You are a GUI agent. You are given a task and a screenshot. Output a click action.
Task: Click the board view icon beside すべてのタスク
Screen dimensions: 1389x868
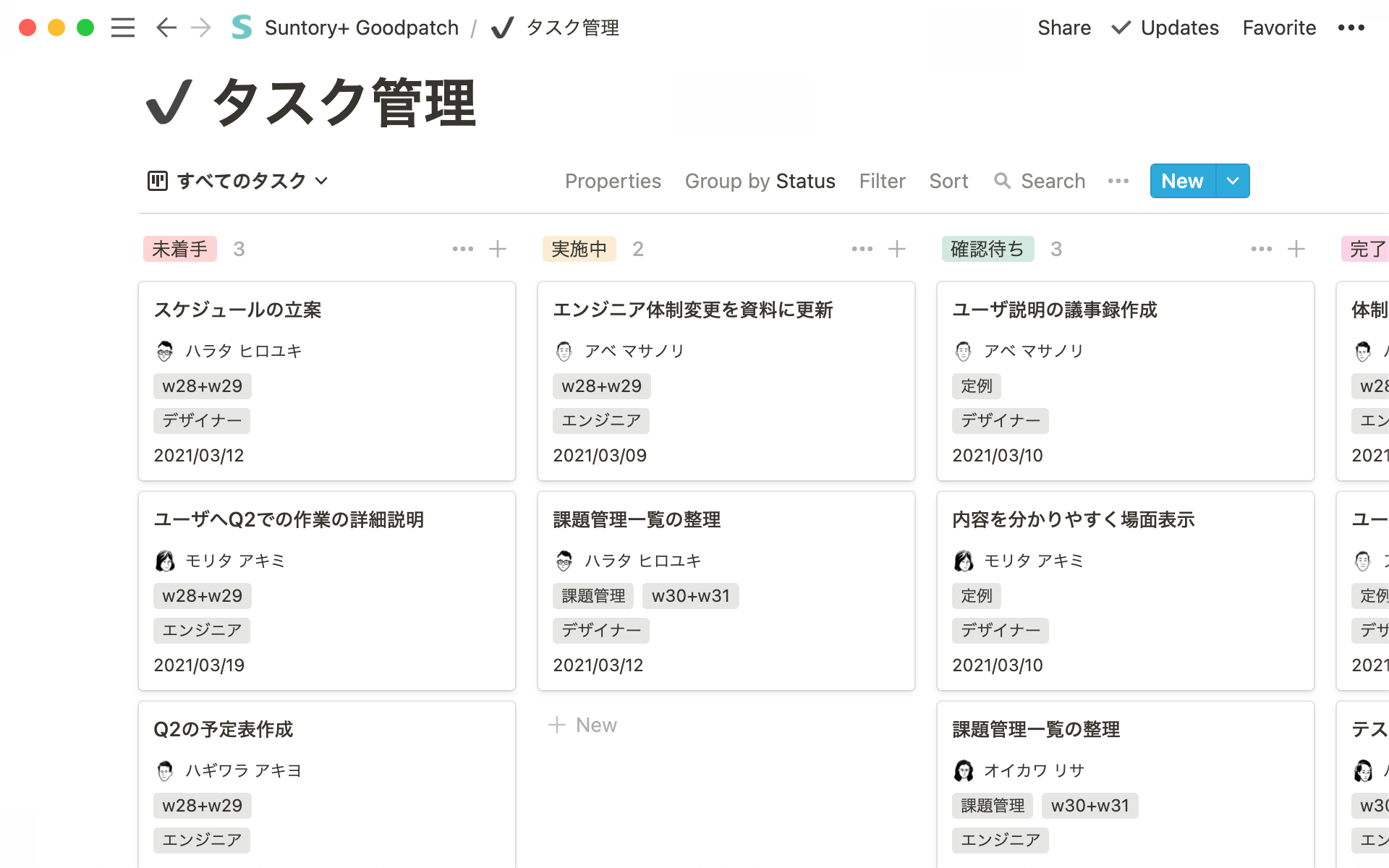158,181
